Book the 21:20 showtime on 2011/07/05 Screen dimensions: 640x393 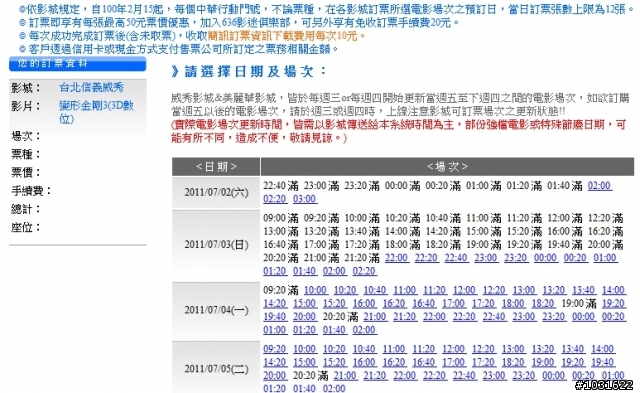pos(375,375)
